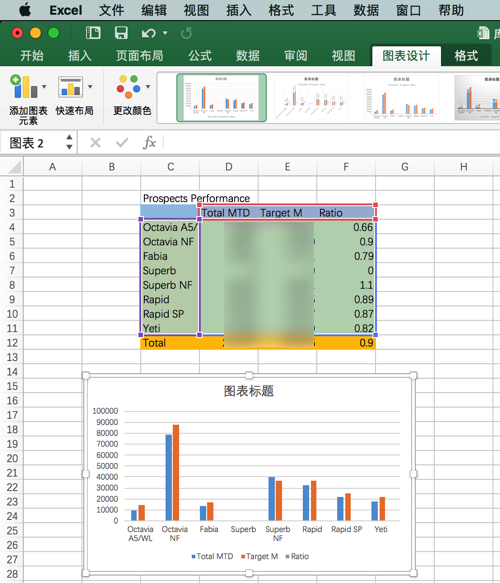
Task: Click the Target M legend entry
Action: pyautogui.click(x=259, y=557)
